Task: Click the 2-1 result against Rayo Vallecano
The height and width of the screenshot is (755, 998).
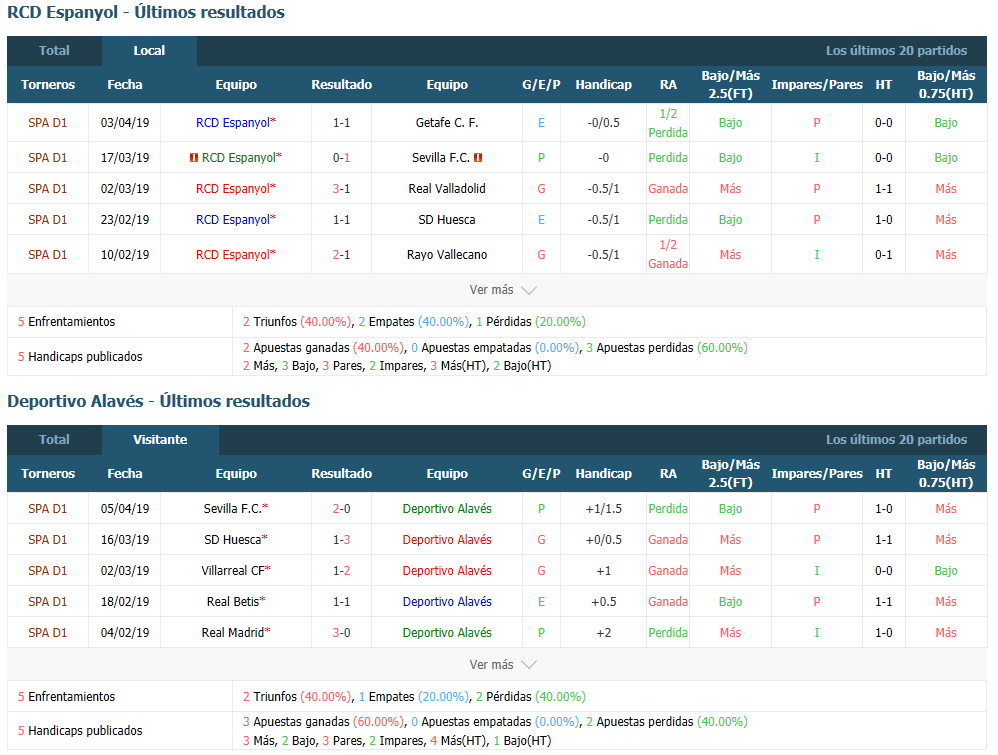Action: coord(341,255)
